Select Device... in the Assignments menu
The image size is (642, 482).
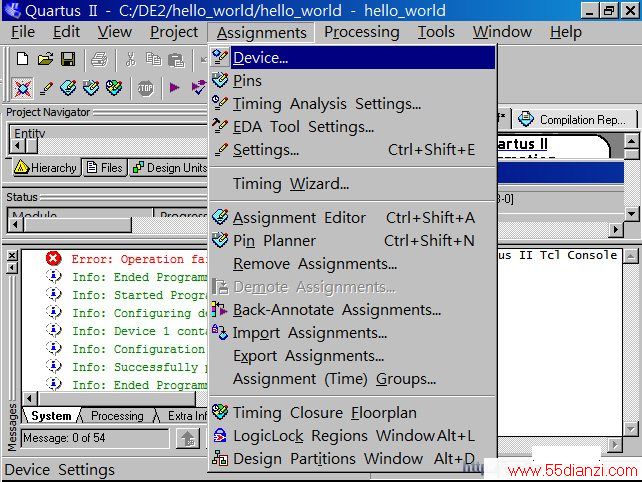coord(353,58)
